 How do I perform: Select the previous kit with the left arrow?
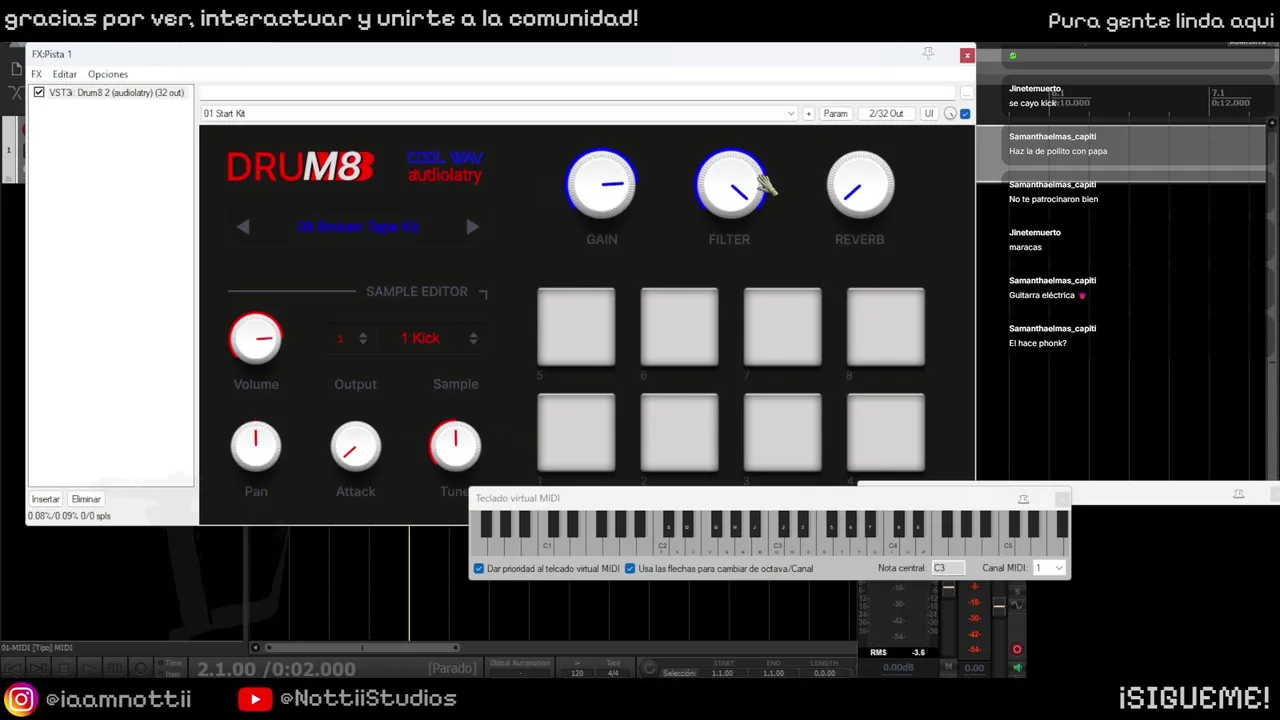[x=243, y=227]
